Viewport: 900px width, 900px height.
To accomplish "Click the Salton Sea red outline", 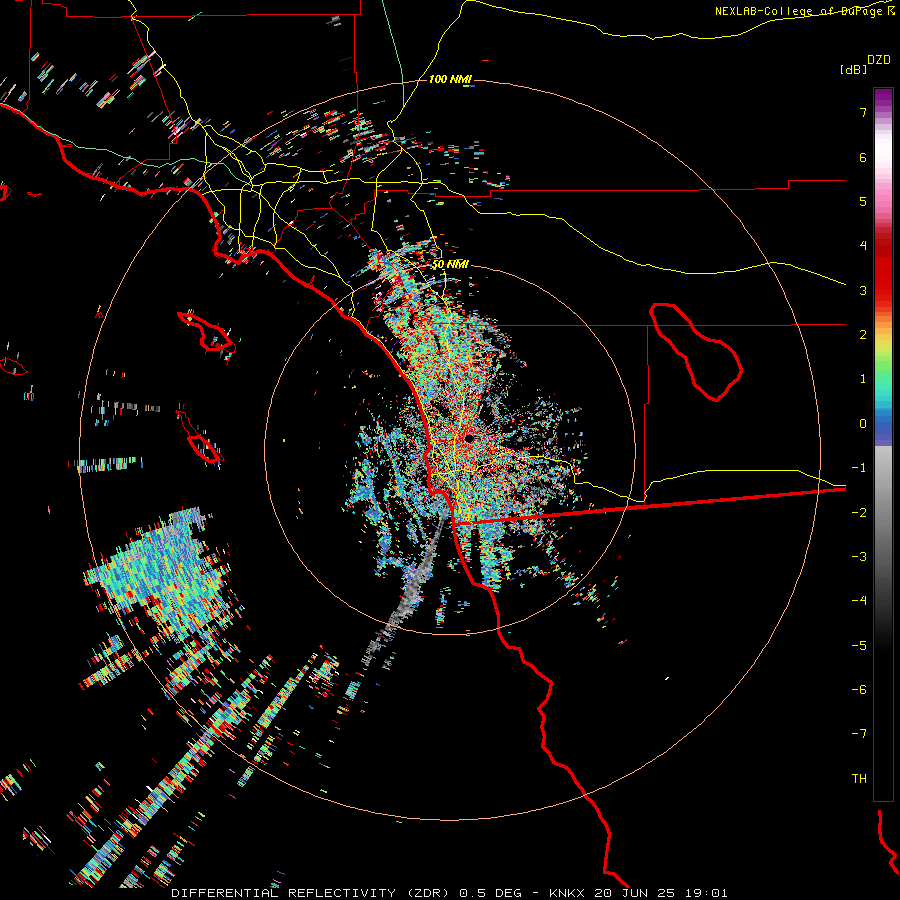I will [696, 351].
